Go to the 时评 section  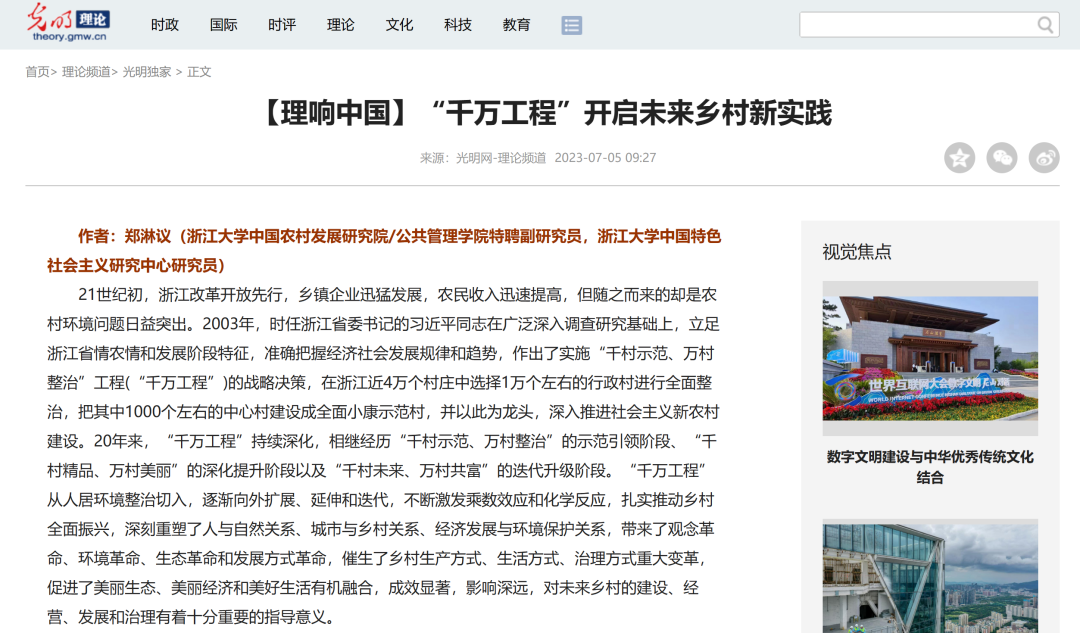pyautogui.click(x=282, y=25)
